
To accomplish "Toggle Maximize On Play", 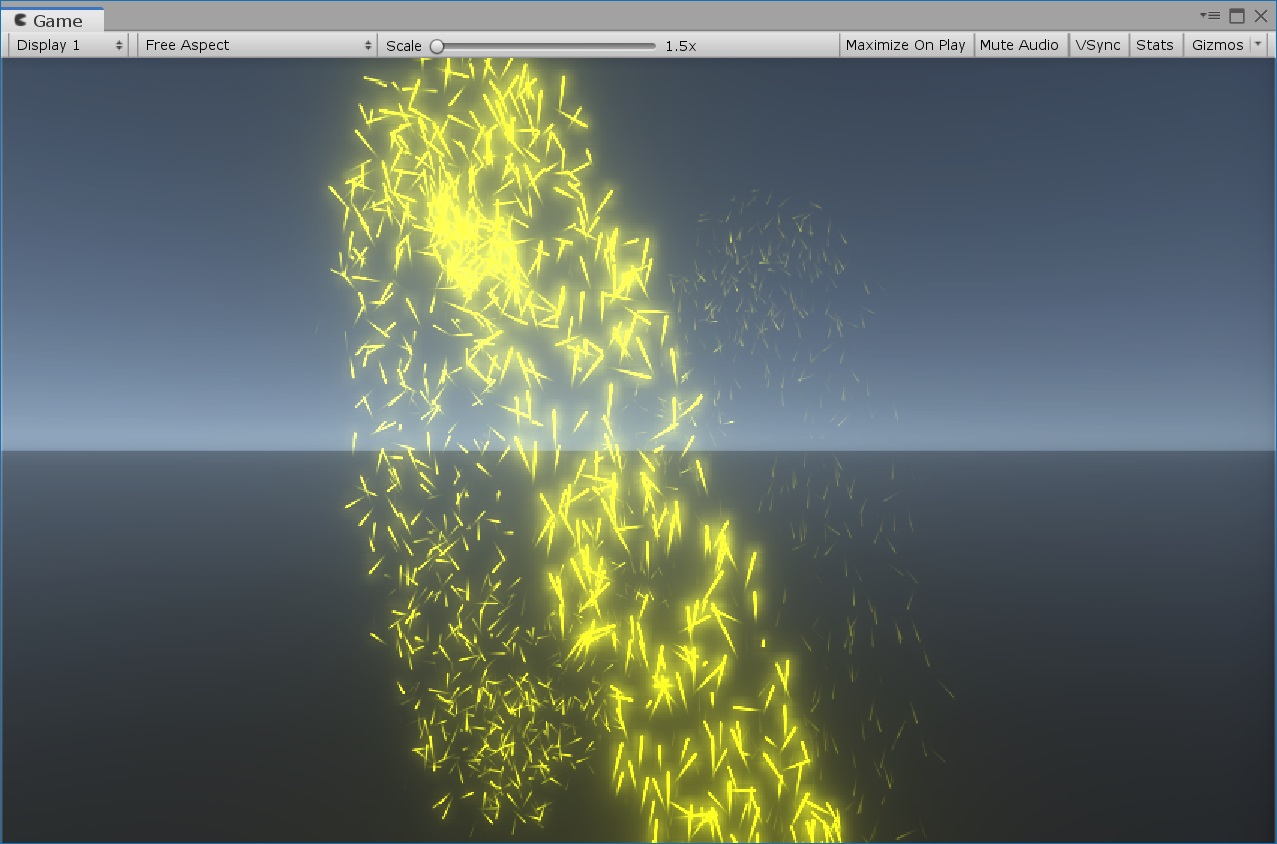I will click(x=905, y=45).
